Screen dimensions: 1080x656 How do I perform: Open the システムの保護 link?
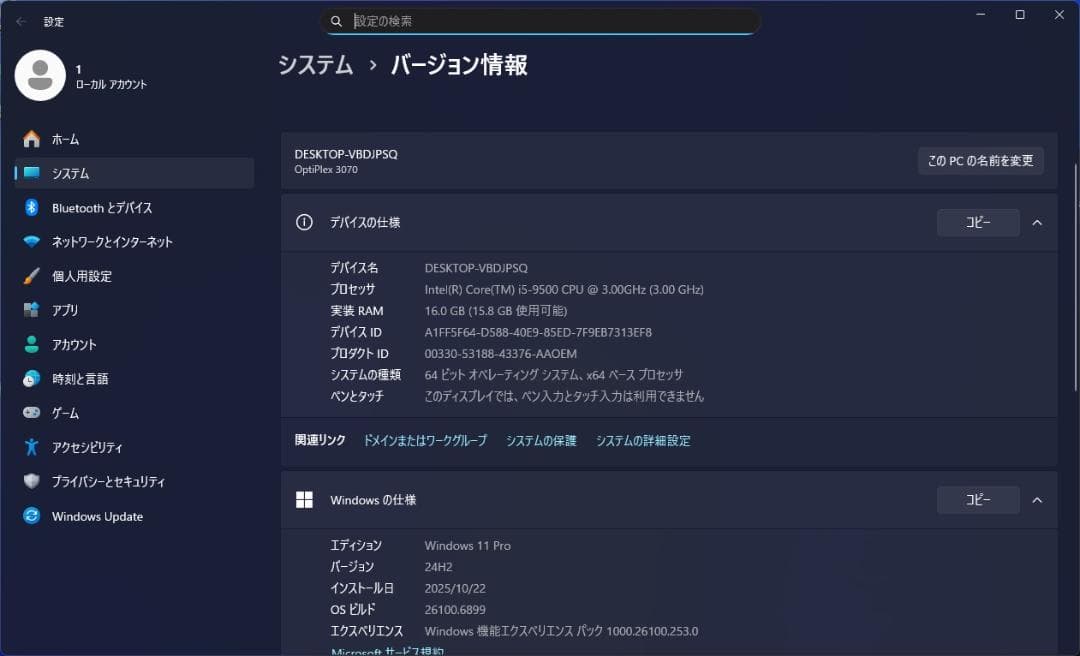pyautogui.click(x=541, y=440)
